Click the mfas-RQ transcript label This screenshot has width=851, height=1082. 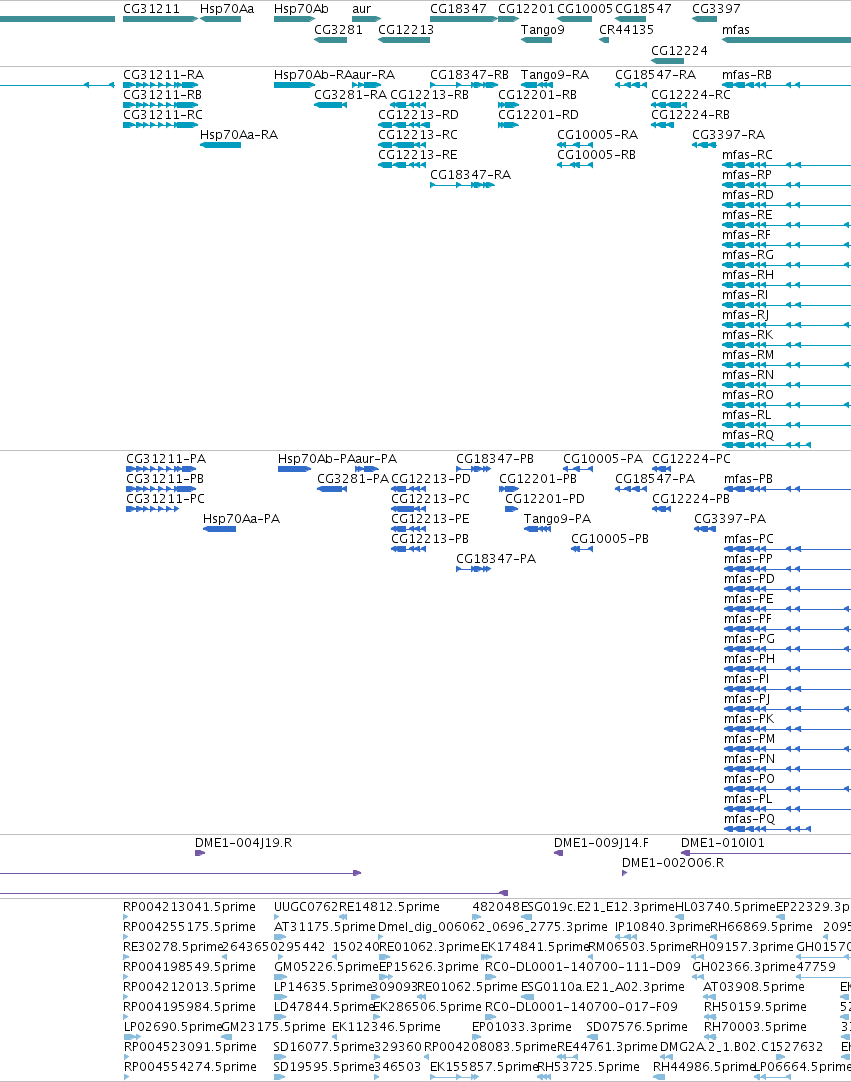(x=748, y=435)
